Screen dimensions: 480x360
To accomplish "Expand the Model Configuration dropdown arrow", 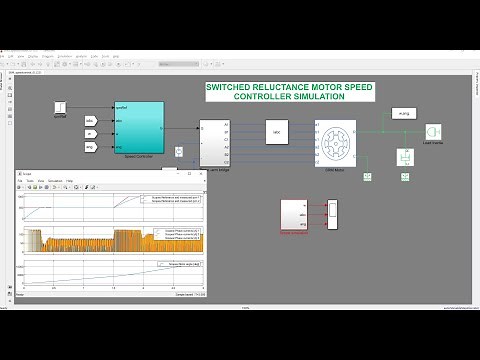I will click(x=70, y=64).
